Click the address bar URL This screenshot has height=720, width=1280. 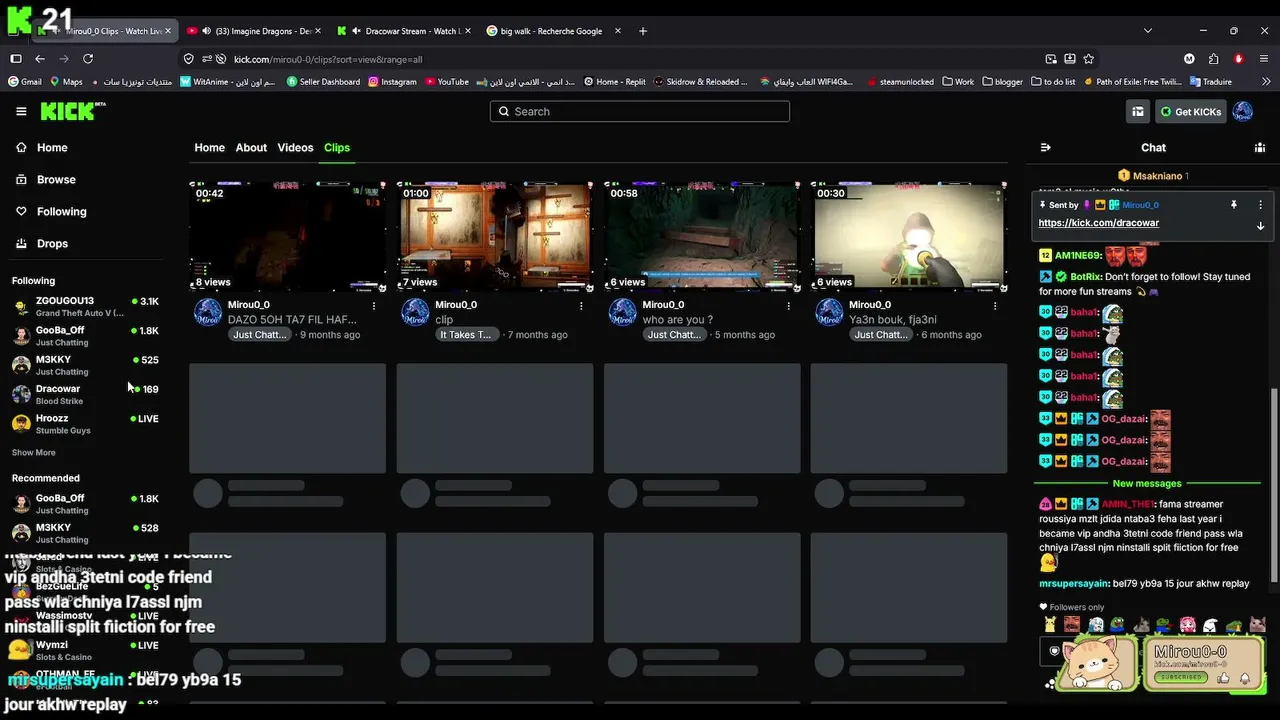point(328,59)
